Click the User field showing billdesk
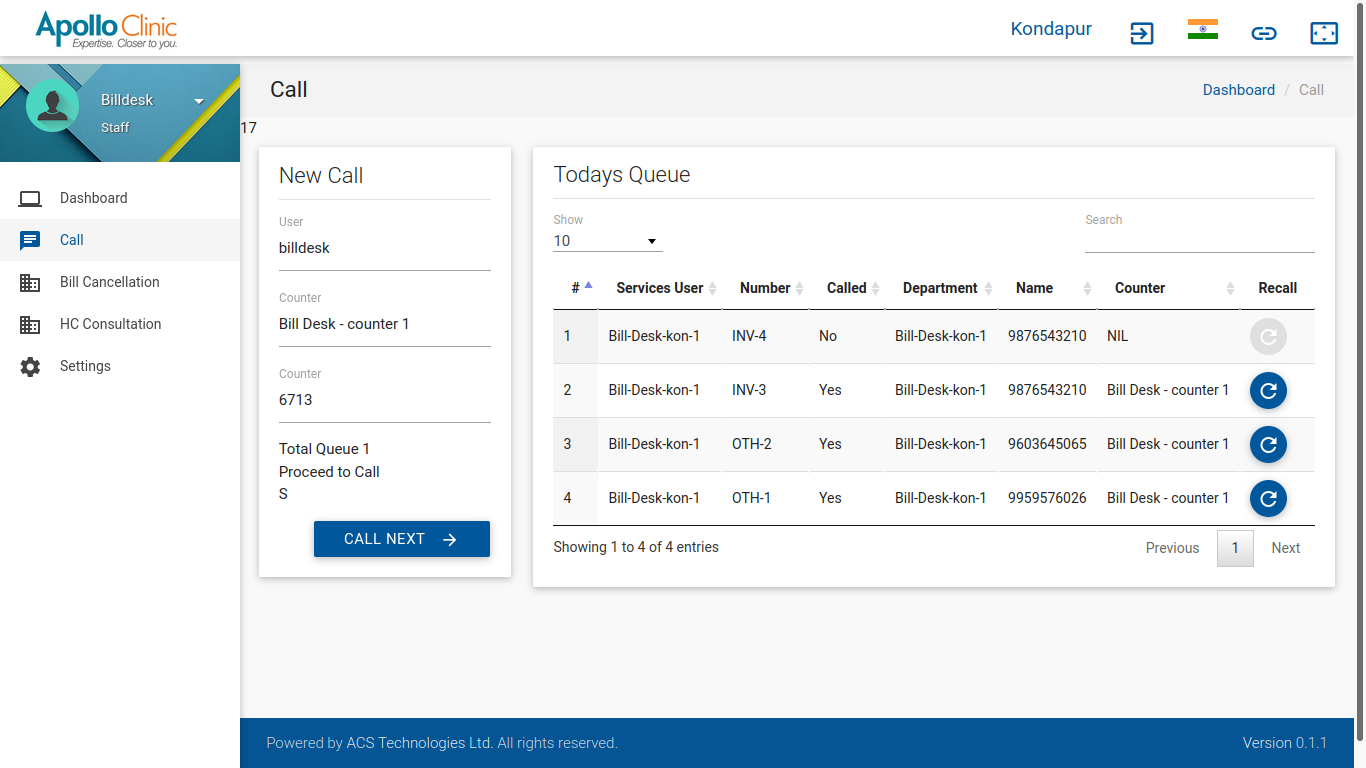The image size is (1366, 768). pos(385,248)
